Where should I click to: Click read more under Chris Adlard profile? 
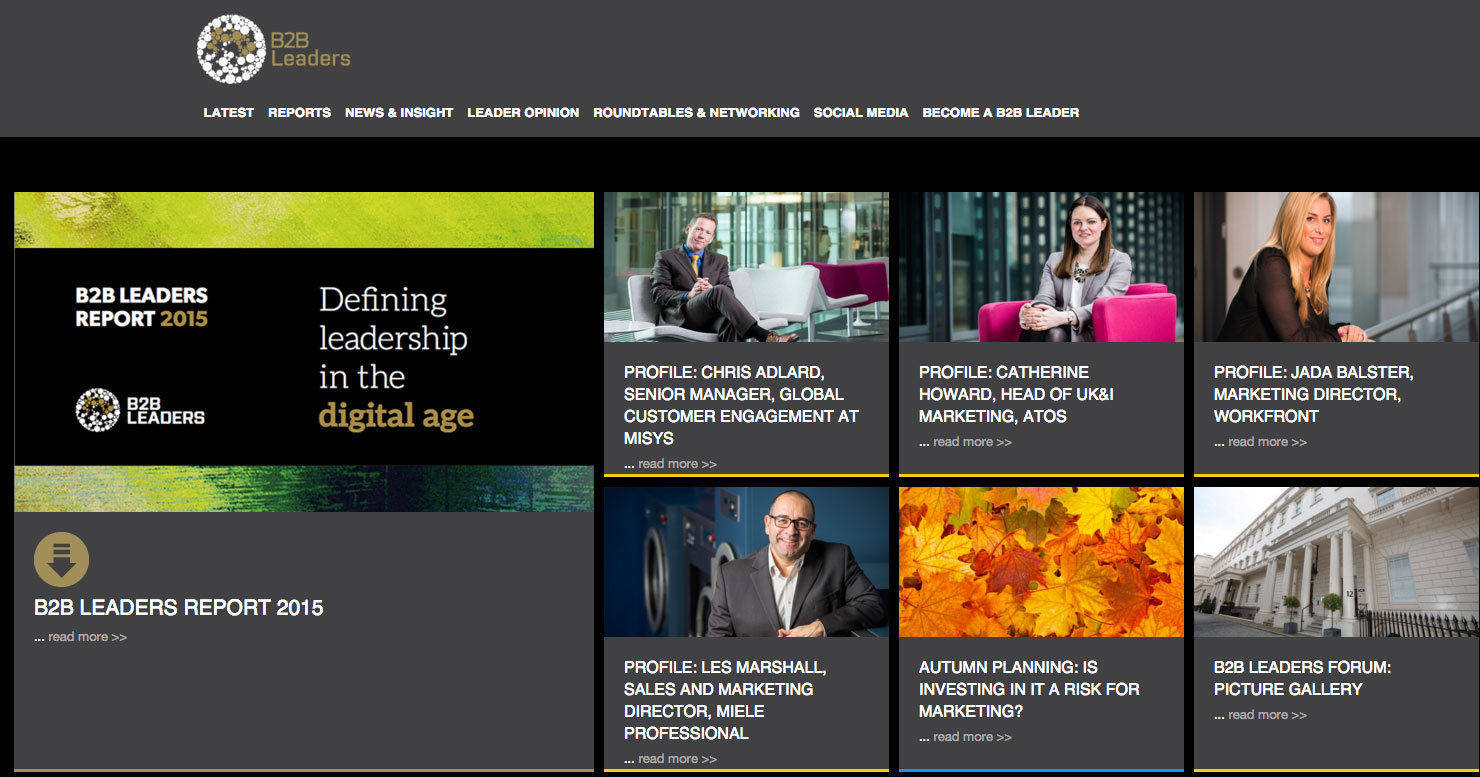point(677,464)
